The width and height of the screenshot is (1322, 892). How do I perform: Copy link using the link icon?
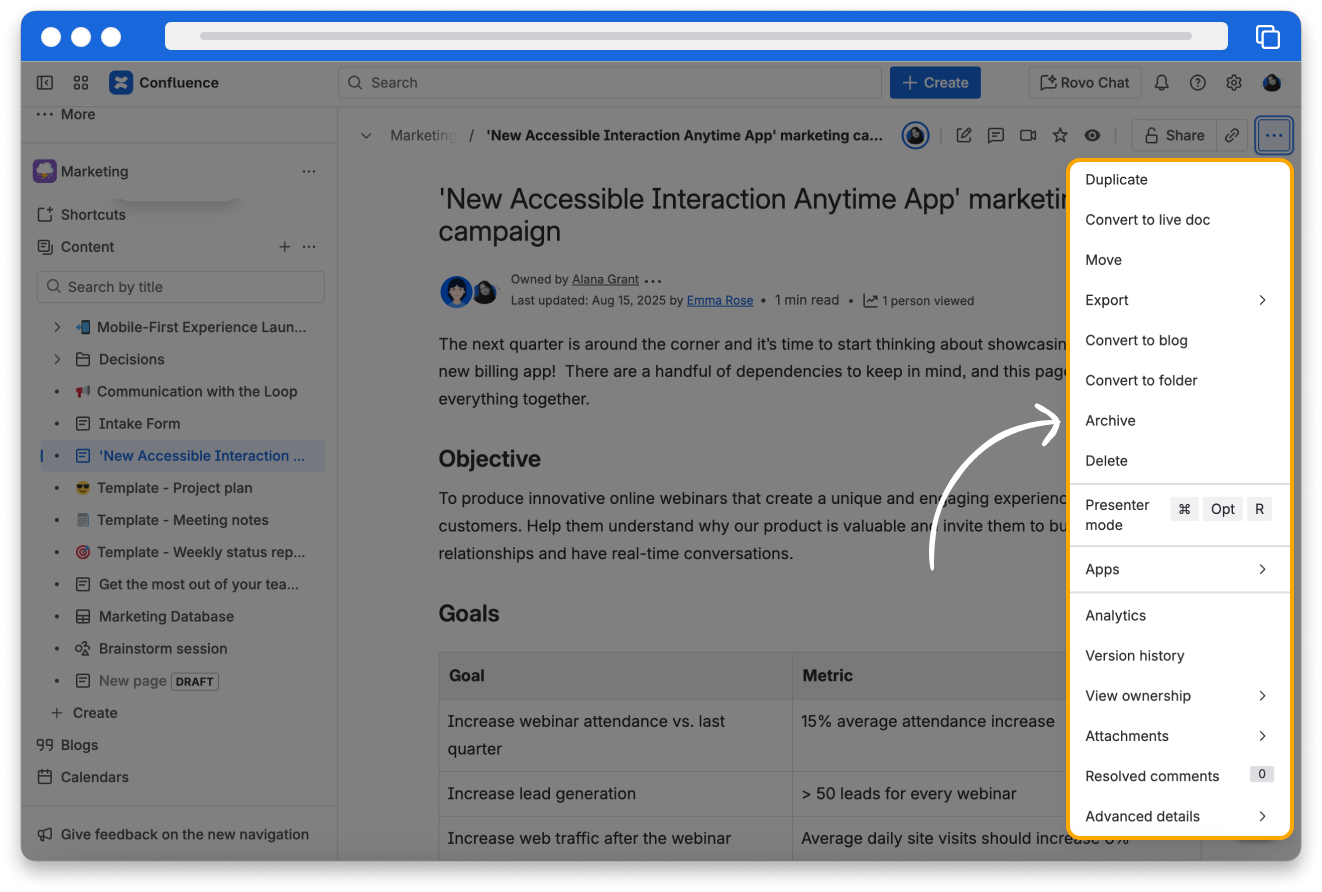(1233, 136)
